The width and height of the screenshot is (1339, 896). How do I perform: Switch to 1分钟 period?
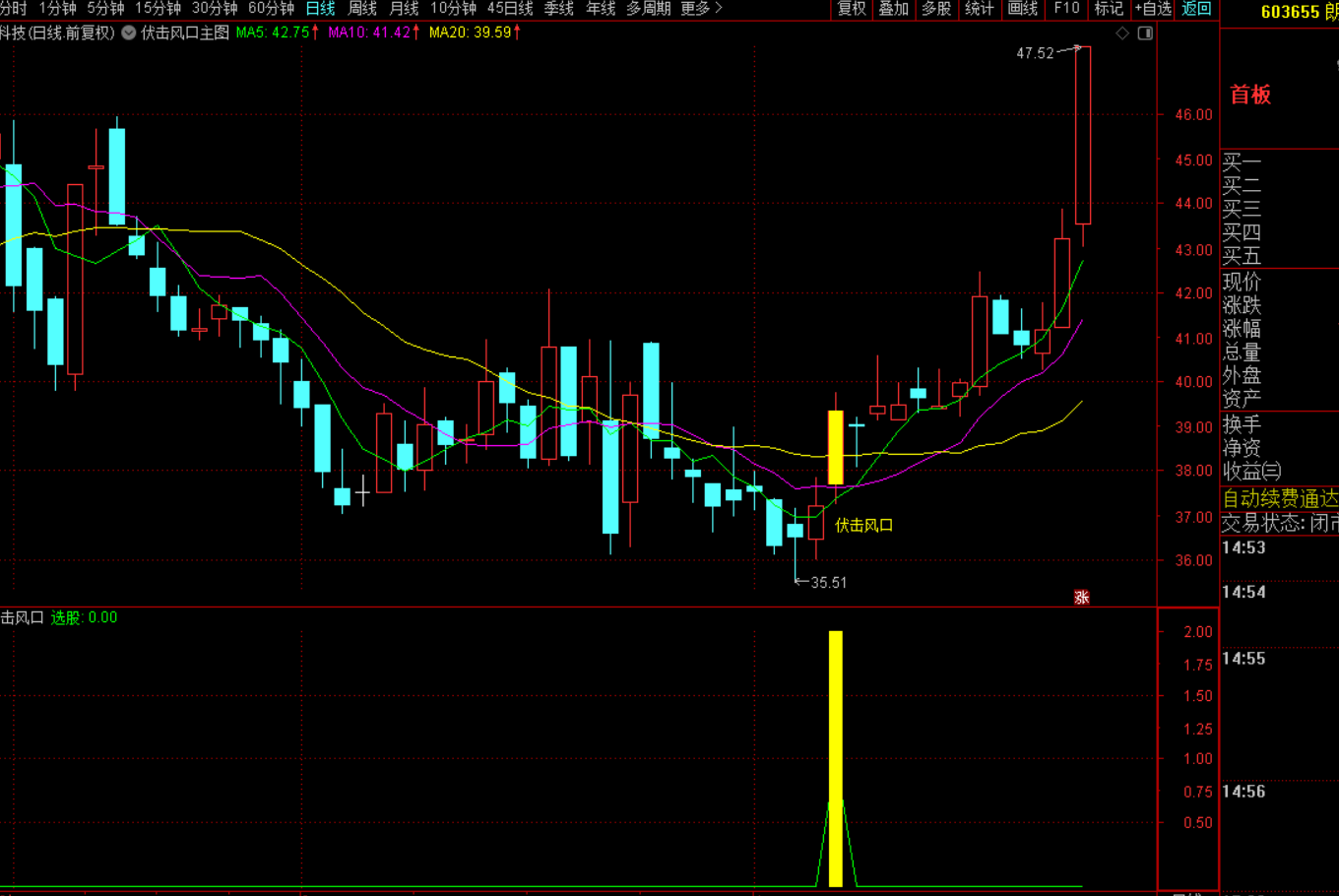(58, 9)
